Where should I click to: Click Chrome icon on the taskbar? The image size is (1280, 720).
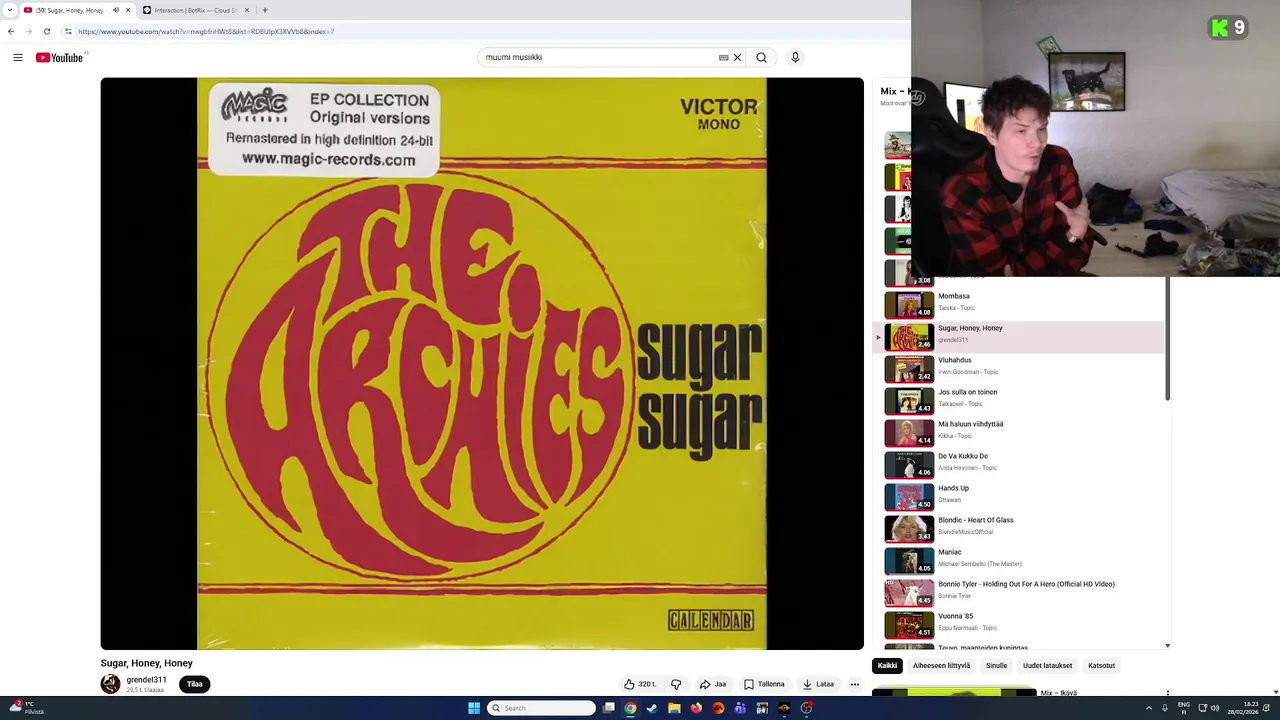630,708
